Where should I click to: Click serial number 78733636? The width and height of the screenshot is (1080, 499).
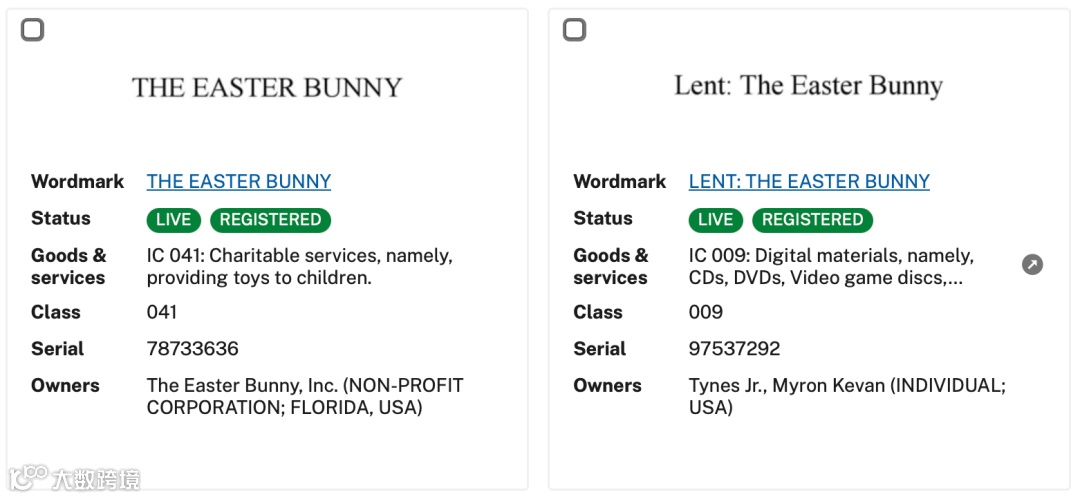coord(192,349)
